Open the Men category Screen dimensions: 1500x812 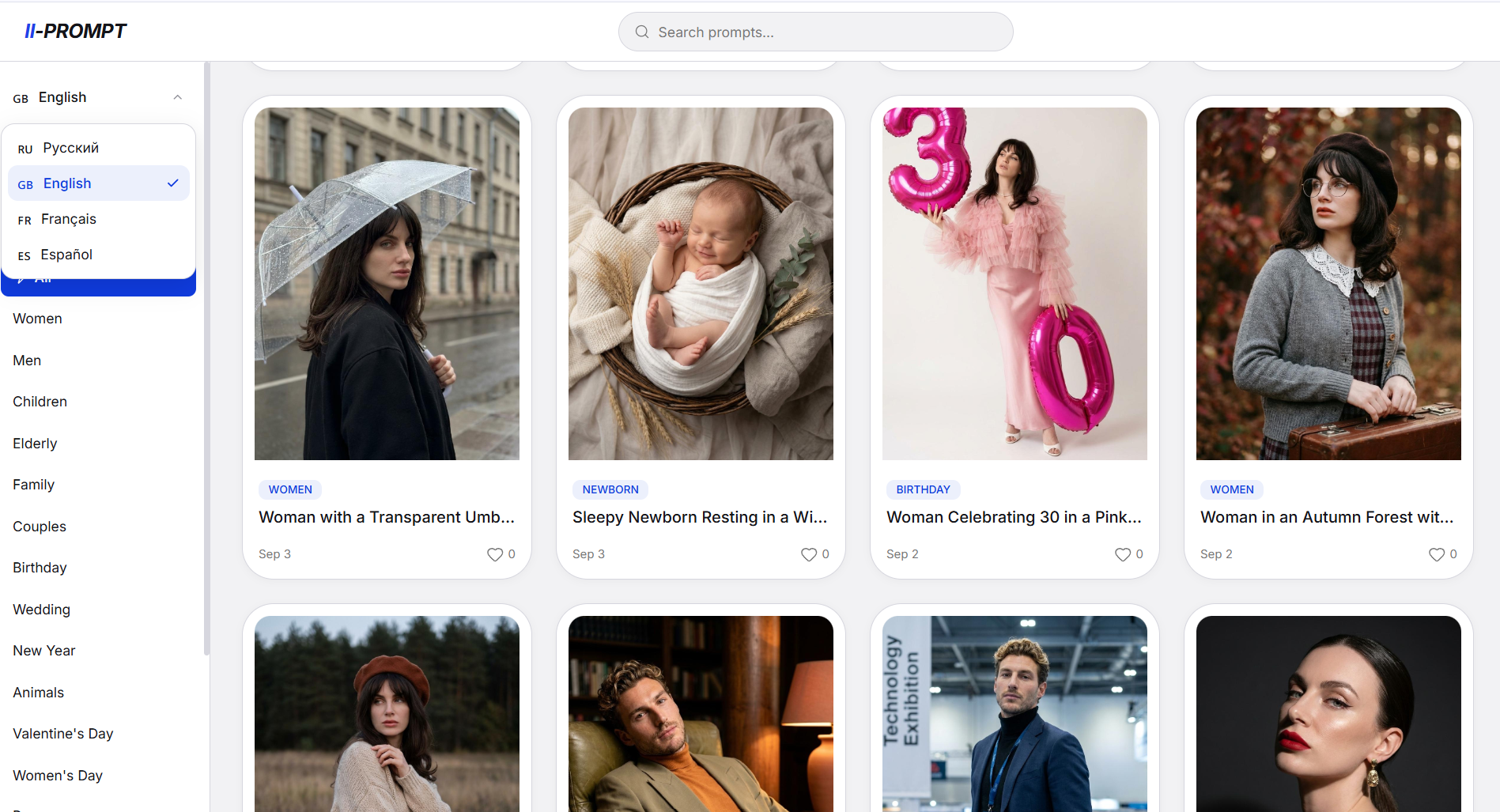pos(27,361)
